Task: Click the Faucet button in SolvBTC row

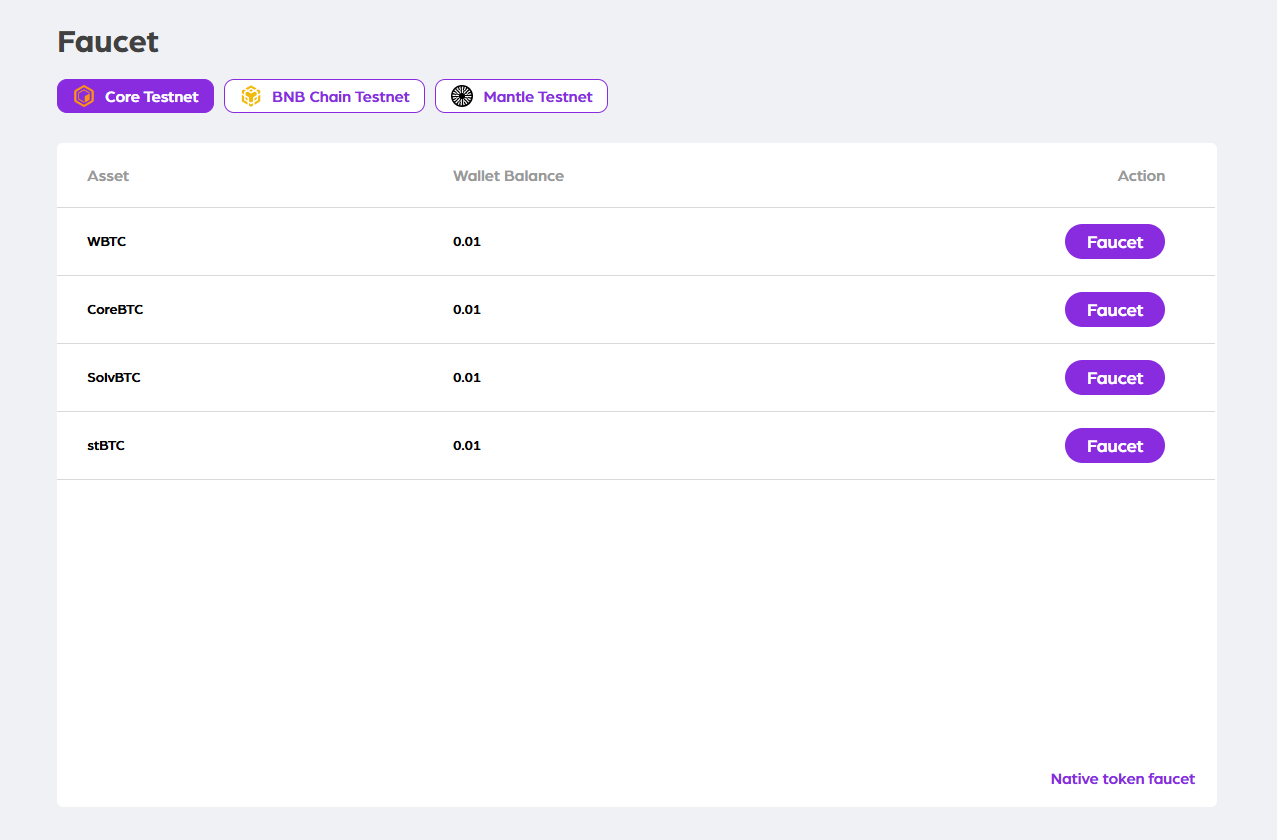Action: click(1114, 378)
